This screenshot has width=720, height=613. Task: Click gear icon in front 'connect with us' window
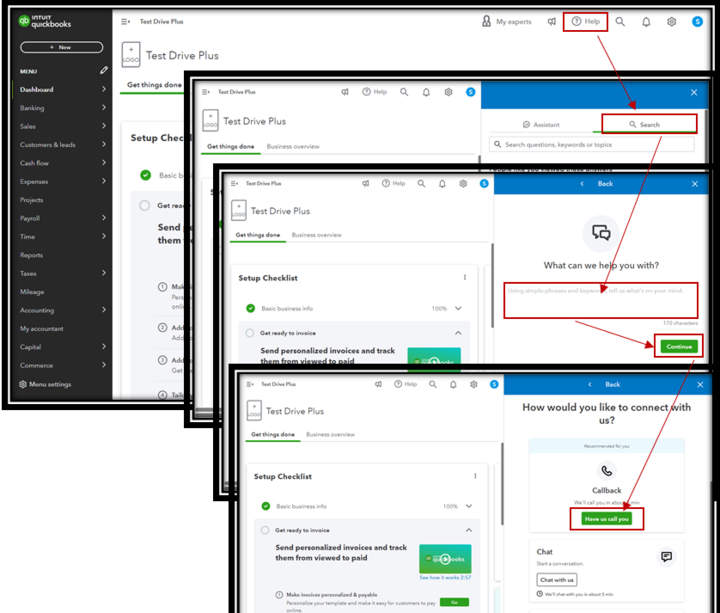(x=473, y=384)
